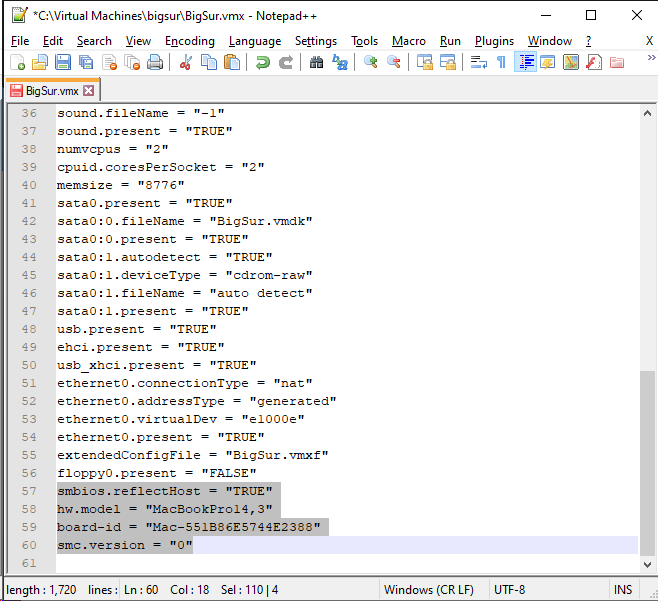Open the Plugins menu
Viewport: 658px width, 601px height.
[494, 41]
